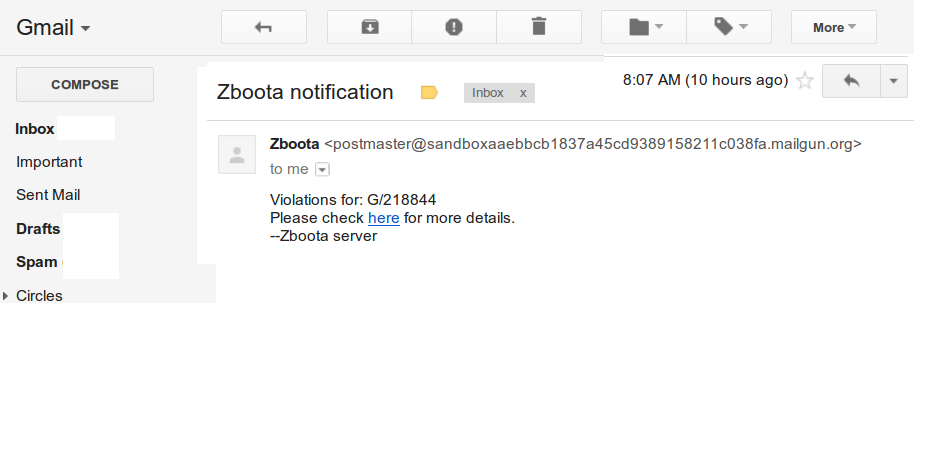938x470 pixels.
Task: Report this message as spam
Action: coord(454,27)
